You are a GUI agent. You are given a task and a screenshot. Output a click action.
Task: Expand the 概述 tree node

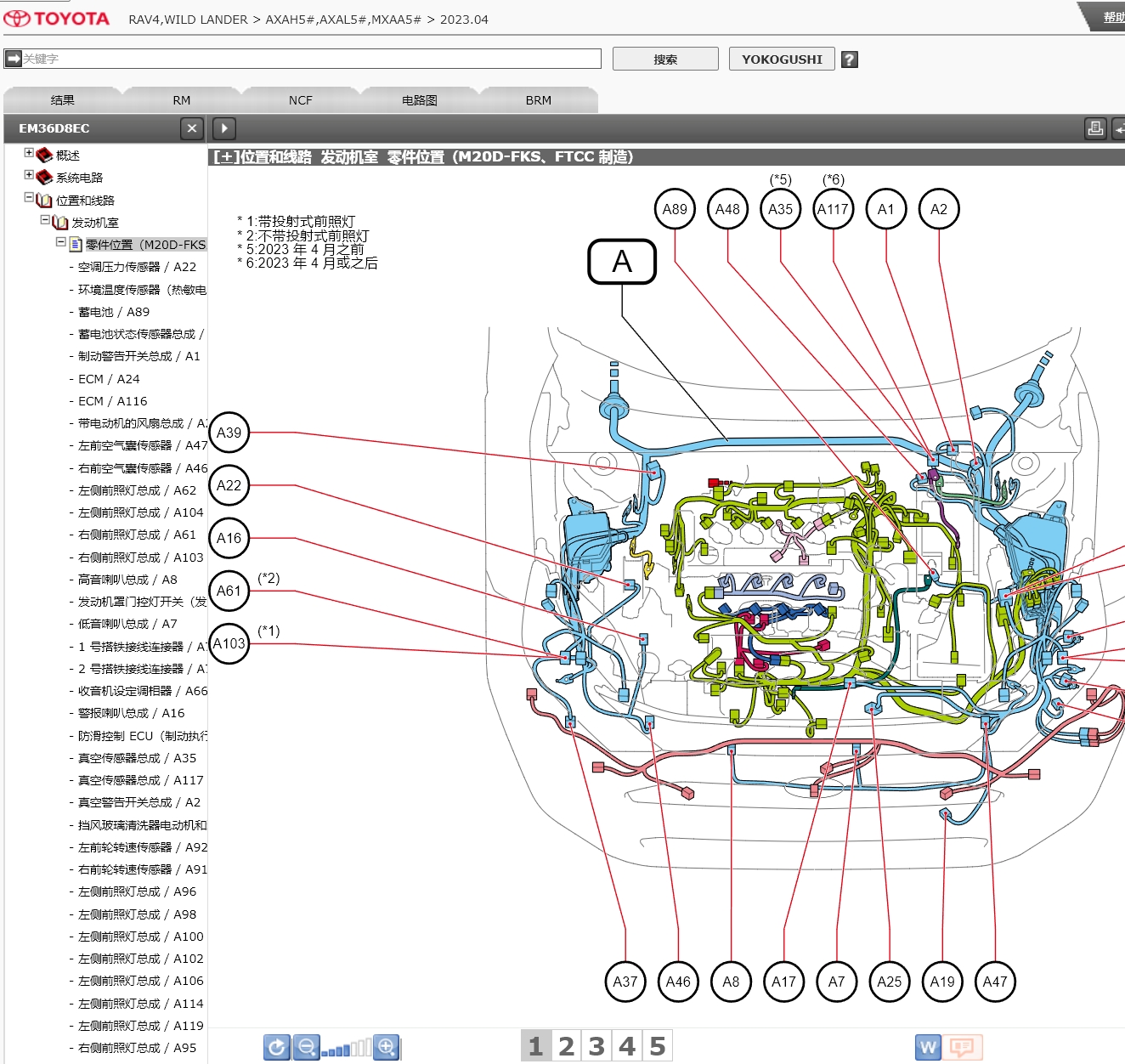click(29, 153)
